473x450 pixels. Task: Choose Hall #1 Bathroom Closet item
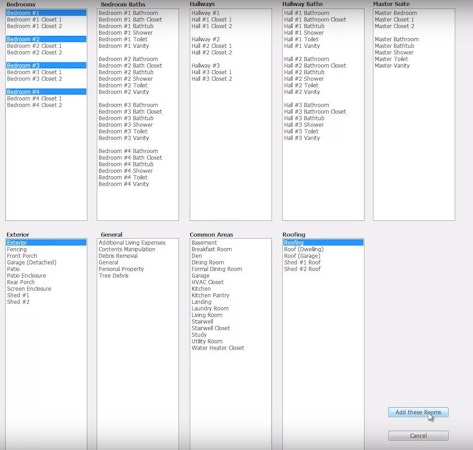click(315, 20)
